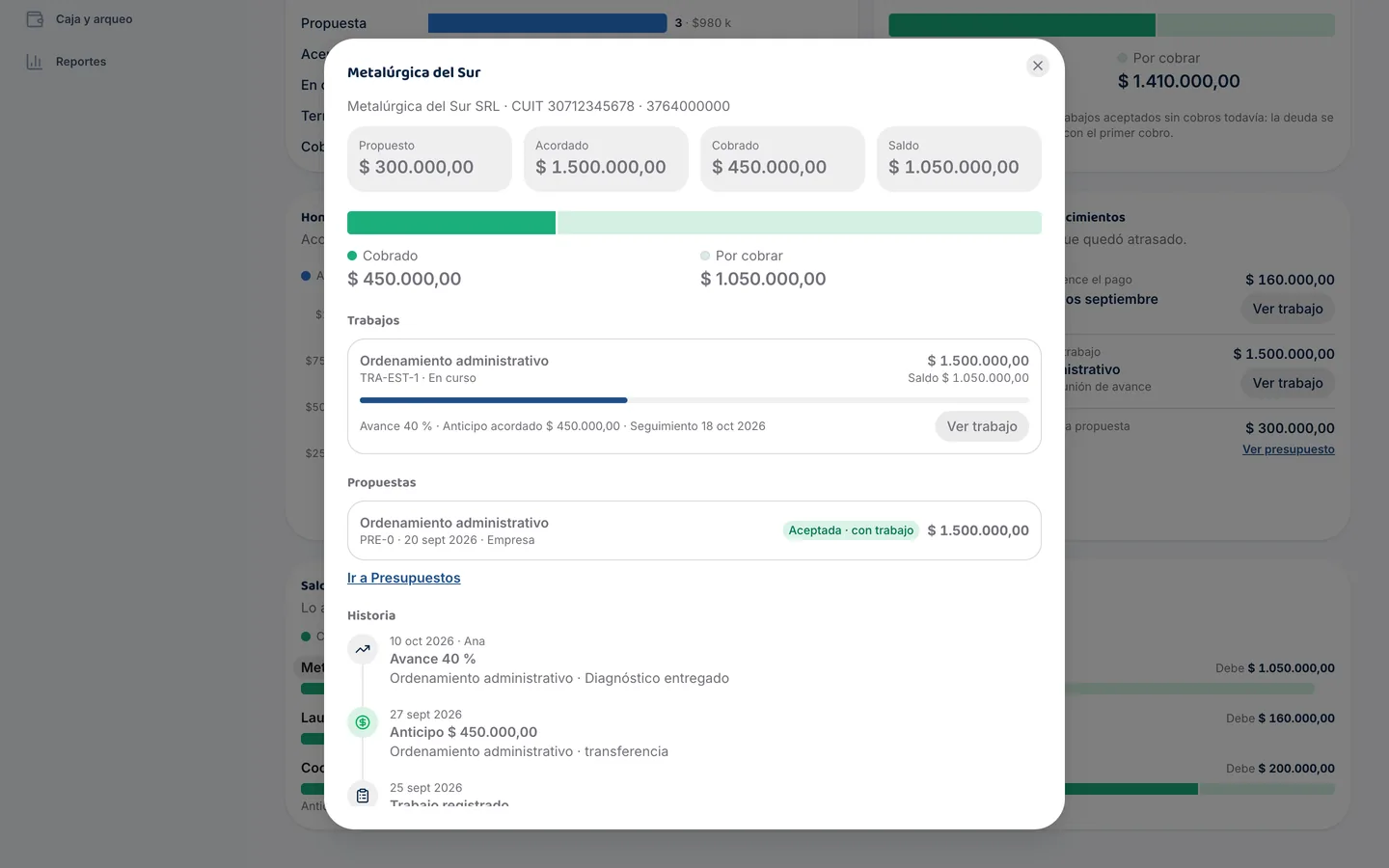Click background Ver trabajo button beside $ 1.500.000,00
This screenshot has width=1389, height=868.
pyautogui.click(x=1288, y=383)
